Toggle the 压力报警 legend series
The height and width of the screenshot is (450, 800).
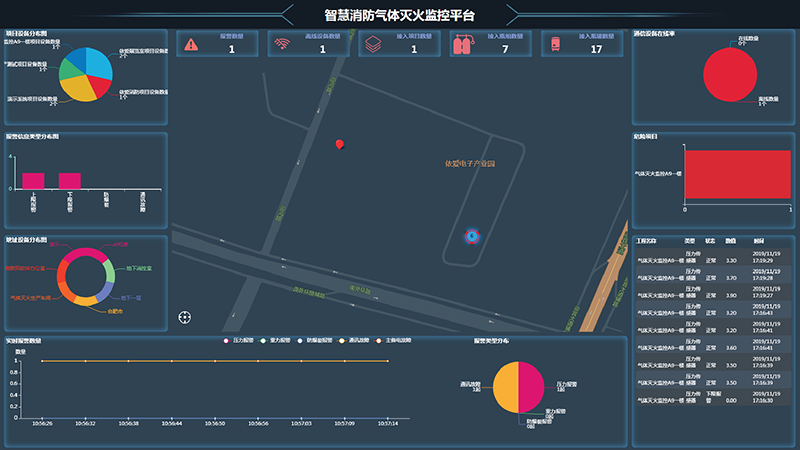[238, 340]
